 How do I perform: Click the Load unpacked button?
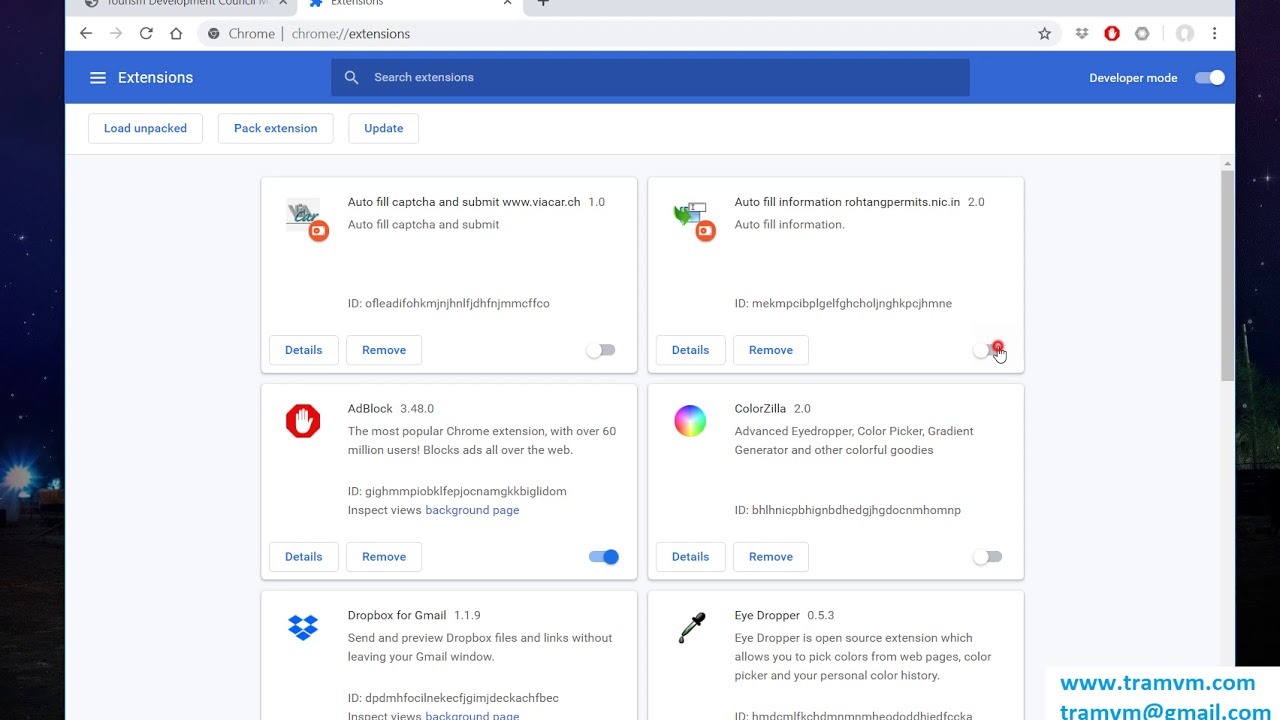pyautogui.click(x=145, y=128)
